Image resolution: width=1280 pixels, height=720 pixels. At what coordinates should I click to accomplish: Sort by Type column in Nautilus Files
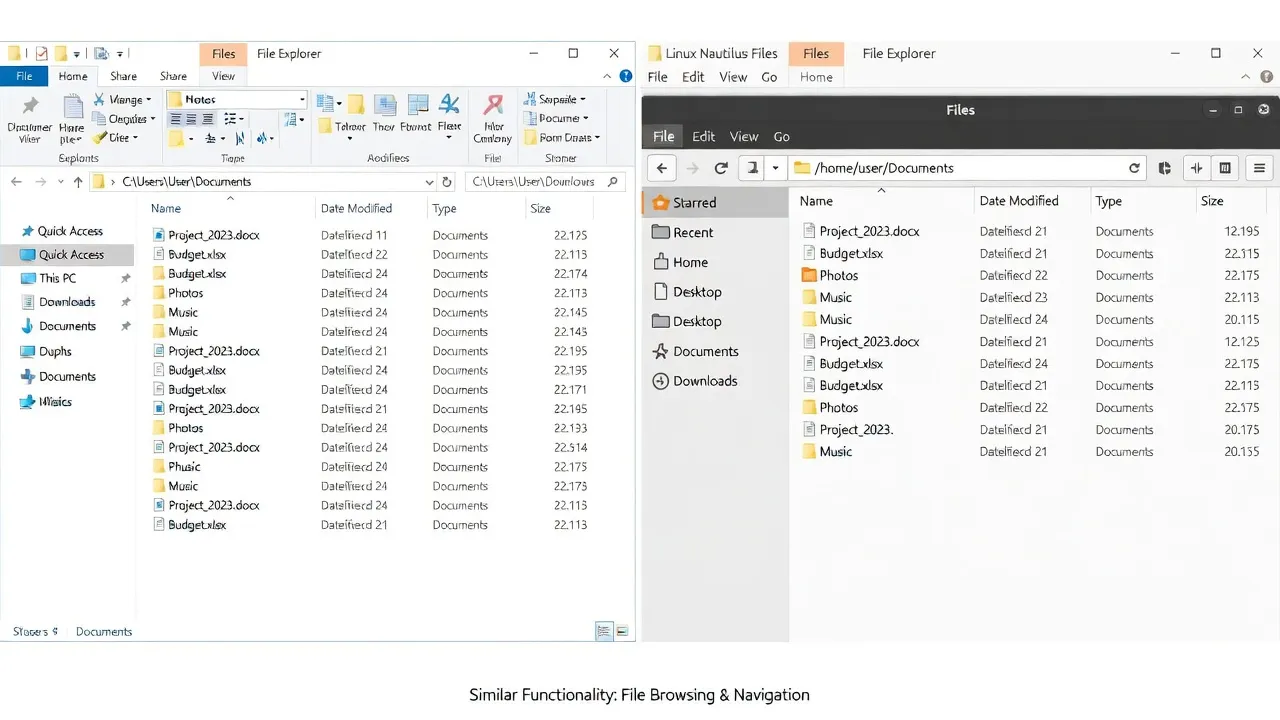[x=1108, y=201]
